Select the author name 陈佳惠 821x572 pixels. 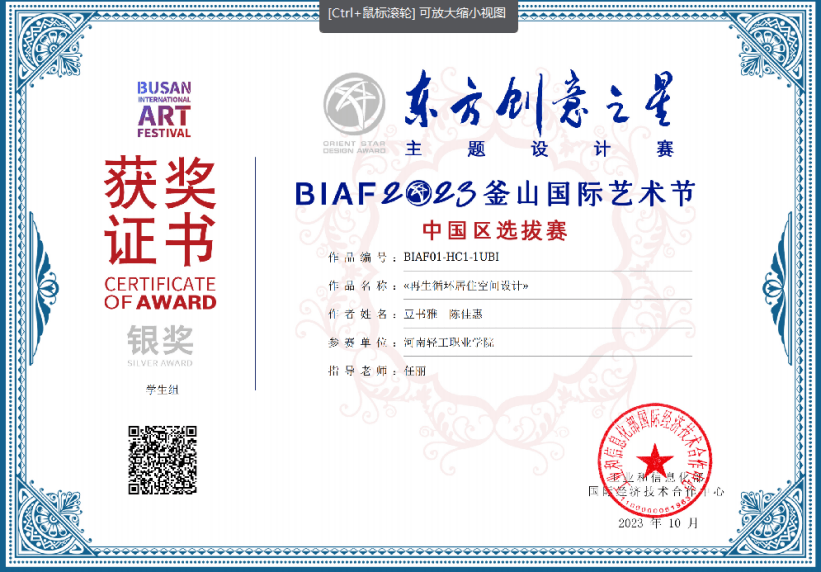465,314
